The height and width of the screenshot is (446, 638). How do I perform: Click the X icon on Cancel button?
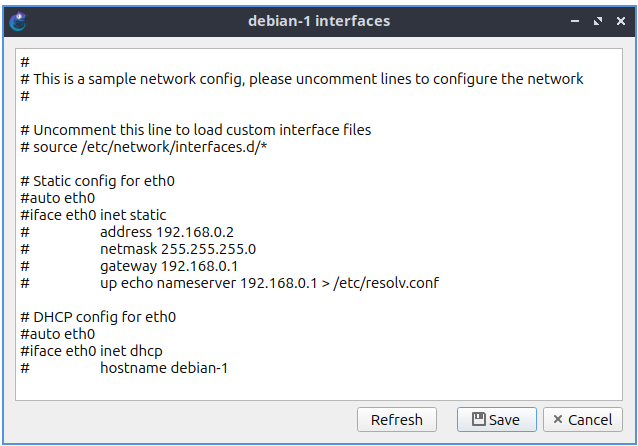coord(559,419)
